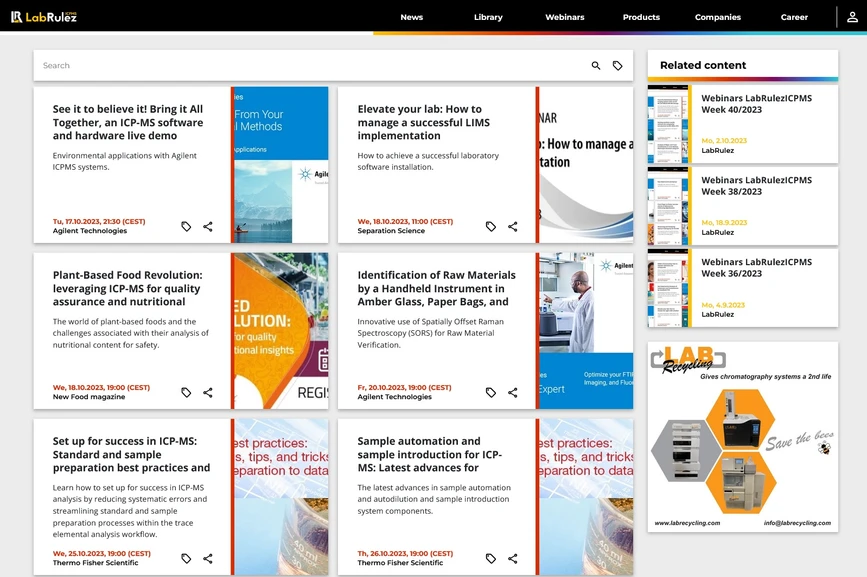The image size is (867, 577).
Task: Open 'Sample automation and sample introduction' title
Action: [430, 454]
